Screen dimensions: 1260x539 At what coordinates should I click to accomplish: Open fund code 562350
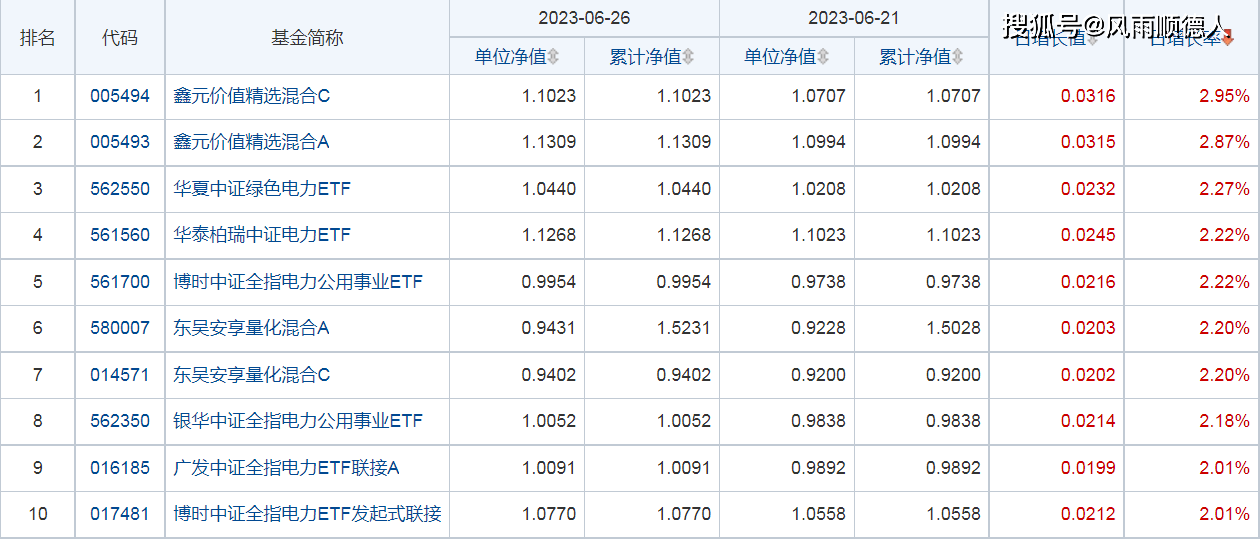(x=120, y=421)
